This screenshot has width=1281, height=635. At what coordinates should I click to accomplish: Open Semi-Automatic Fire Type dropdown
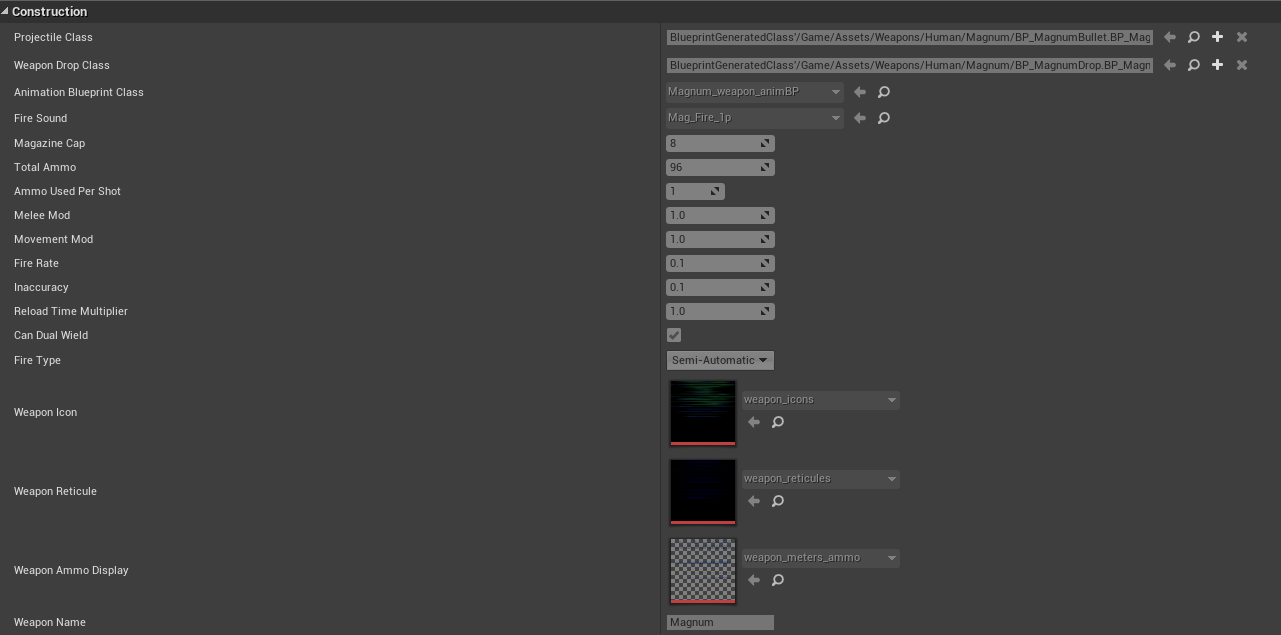coord(720,360)
